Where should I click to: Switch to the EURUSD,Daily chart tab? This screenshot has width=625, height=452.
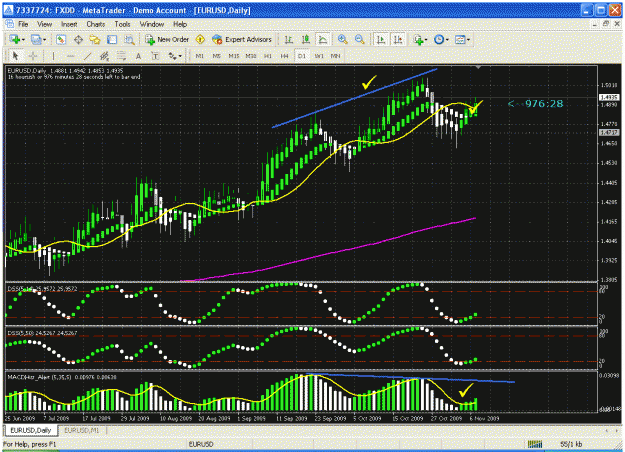[31, 430]
